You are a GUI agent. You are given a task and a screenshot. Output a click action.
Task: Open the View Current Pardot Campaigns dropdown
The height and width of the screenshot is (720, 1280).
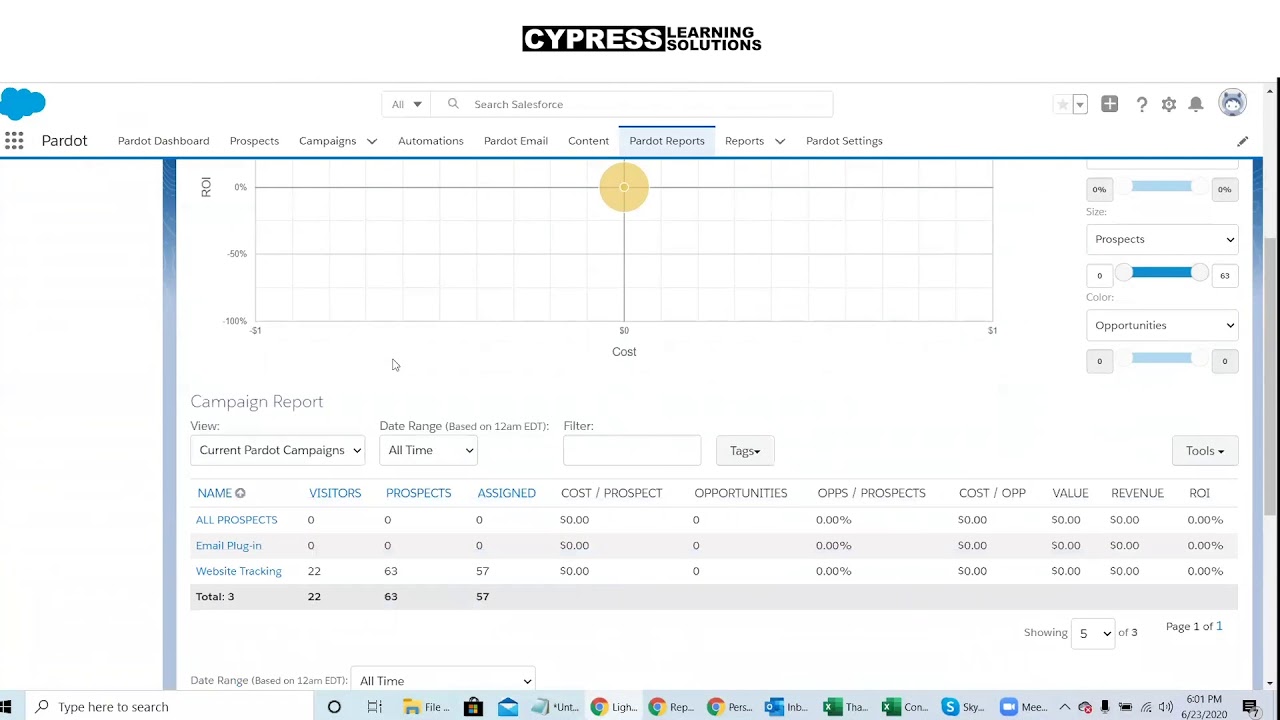(x=278, y=450)
